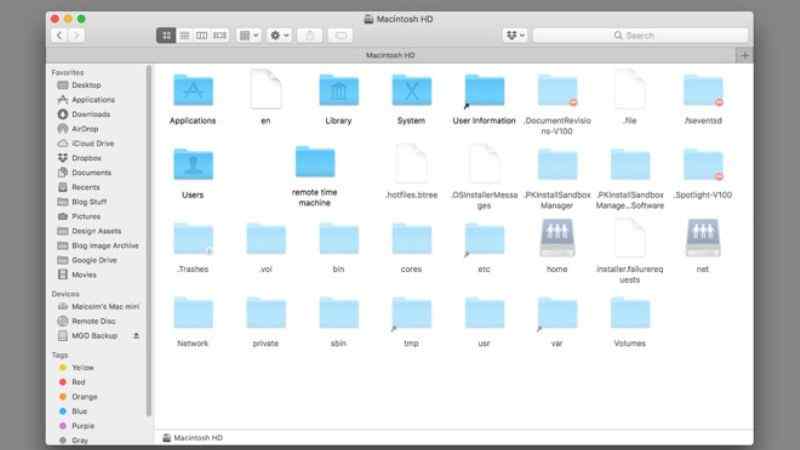Viewport: 800px width, 450px height.
Task: Select the User Information alias folder
Action: 484,91
